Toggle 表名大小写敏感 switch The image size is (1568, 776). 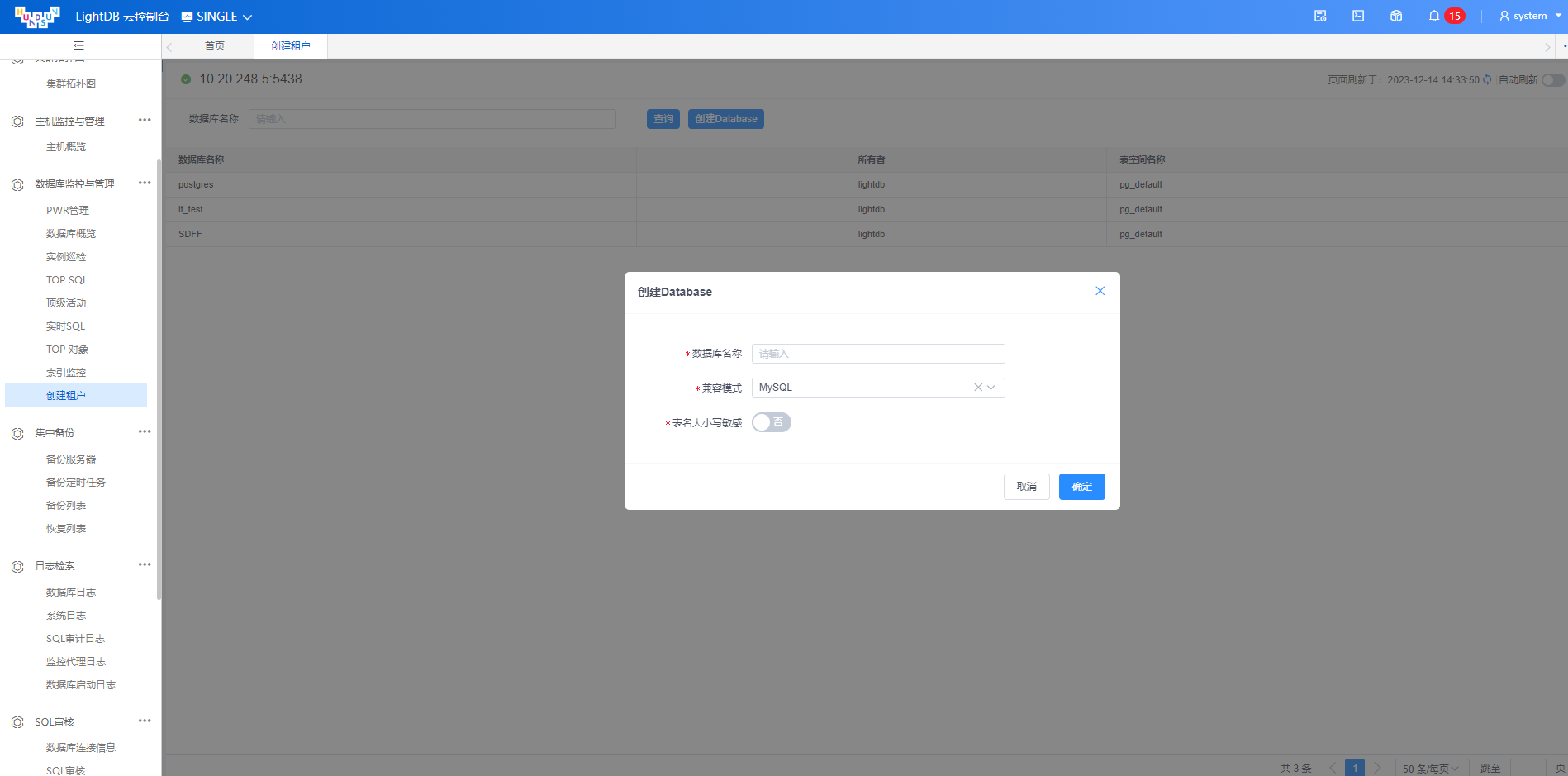coord(772,422)
